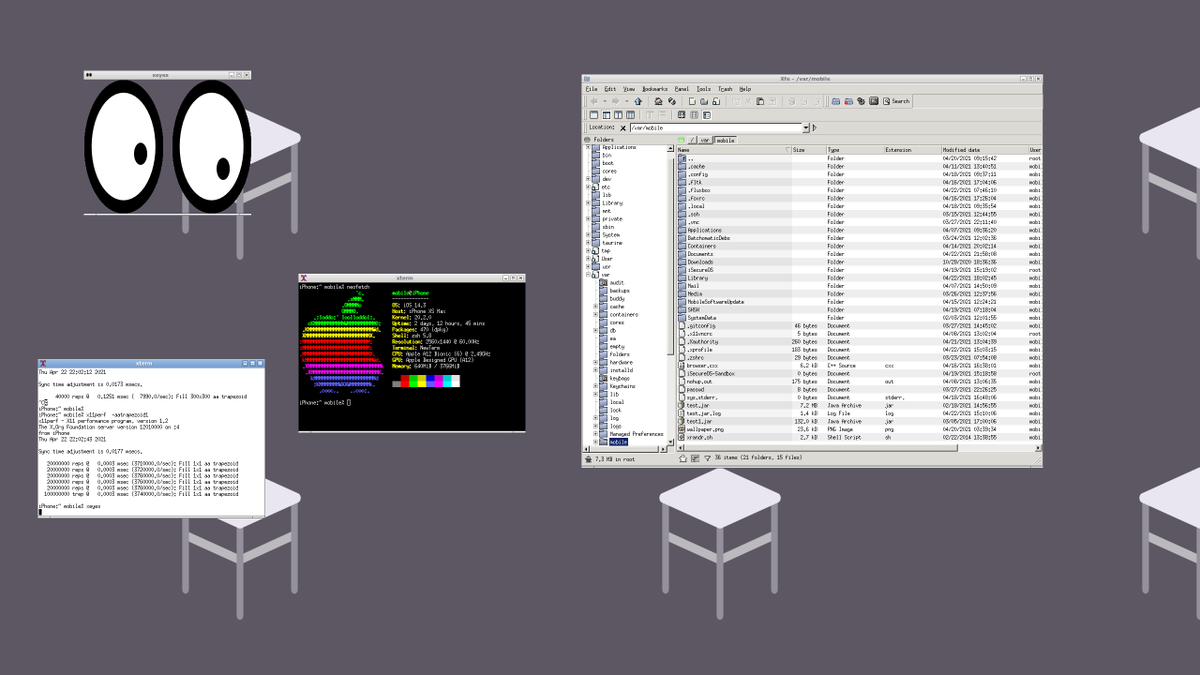Click the 'mobile' path button
Screen dimensions: 1200x675
(x=725, y=140)
